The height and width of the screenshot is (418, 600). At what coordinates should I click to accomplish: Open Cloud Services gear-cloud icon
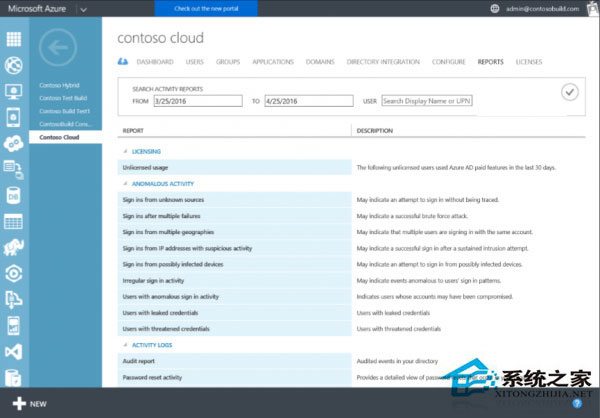(14, 144)
